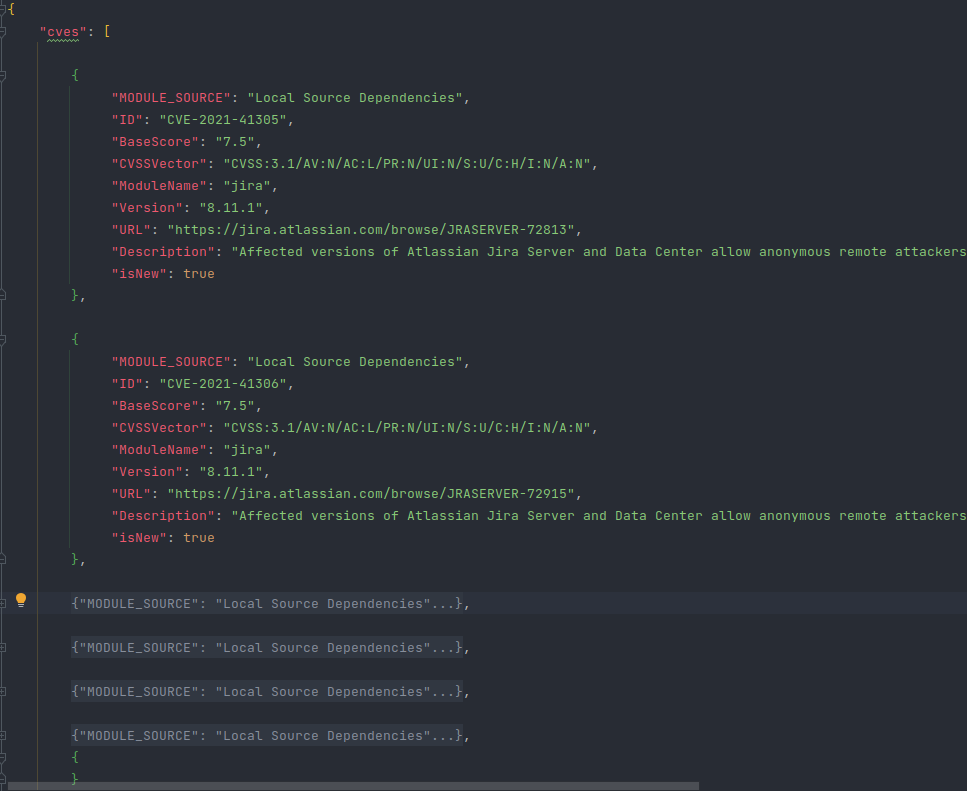Click "Local Source Dependencies" value in CVE-2021-41306 object
The image size is (967, 791).
[x=355, y=362]
